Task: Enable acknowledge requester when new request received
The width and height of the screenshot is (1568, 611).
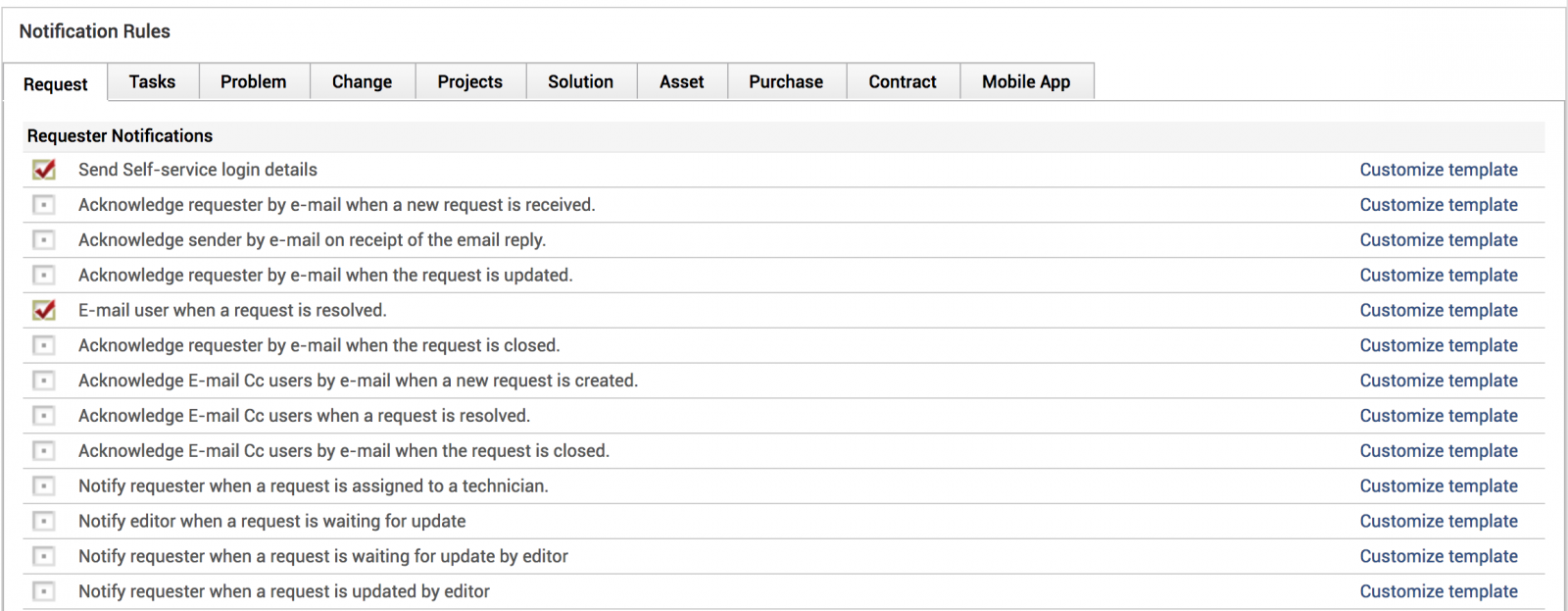Action: coord(44,205)
